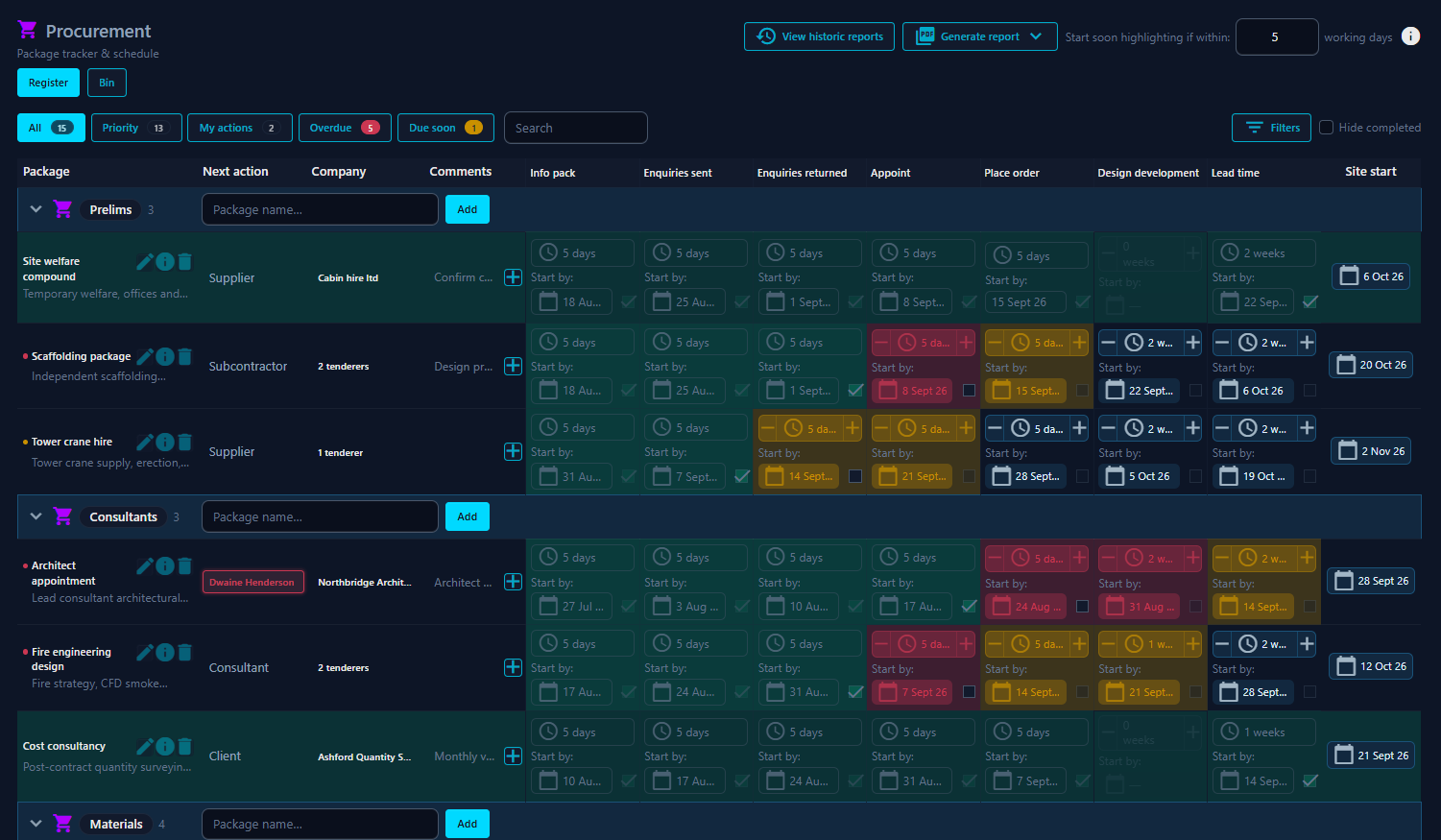Add a comment to Cost consultancy
Image resolution: width=1441 pixels, height=840 pixels.
tap(514, 756)
